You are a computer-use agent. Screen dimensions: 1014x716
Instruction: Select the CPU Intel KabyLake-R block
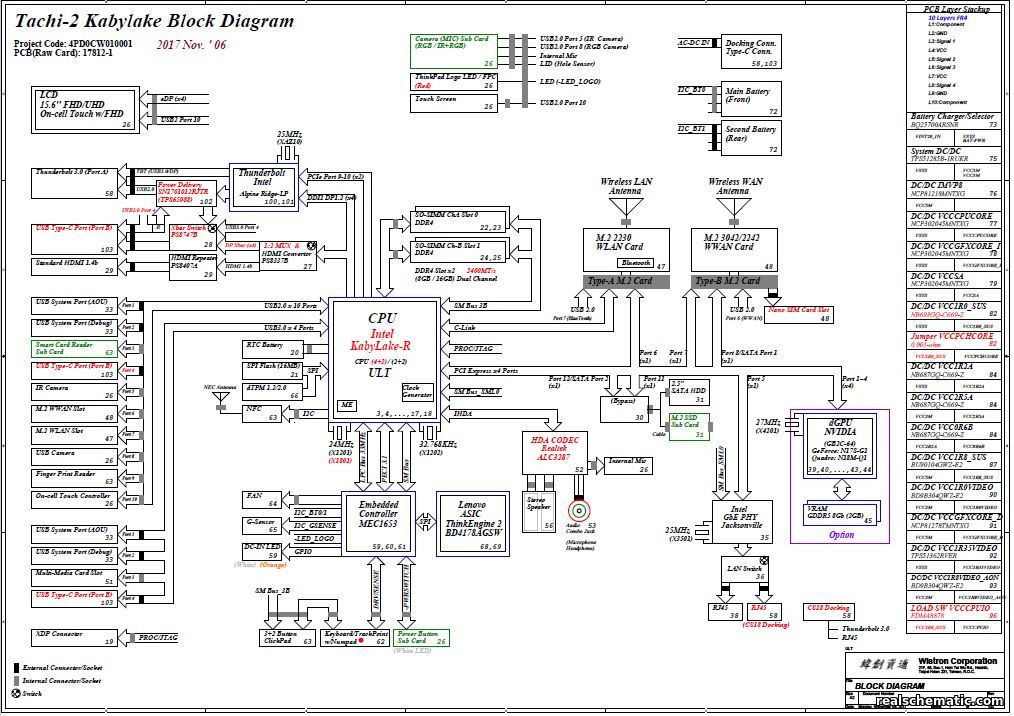pyautogui.click(x=383, y=355)
